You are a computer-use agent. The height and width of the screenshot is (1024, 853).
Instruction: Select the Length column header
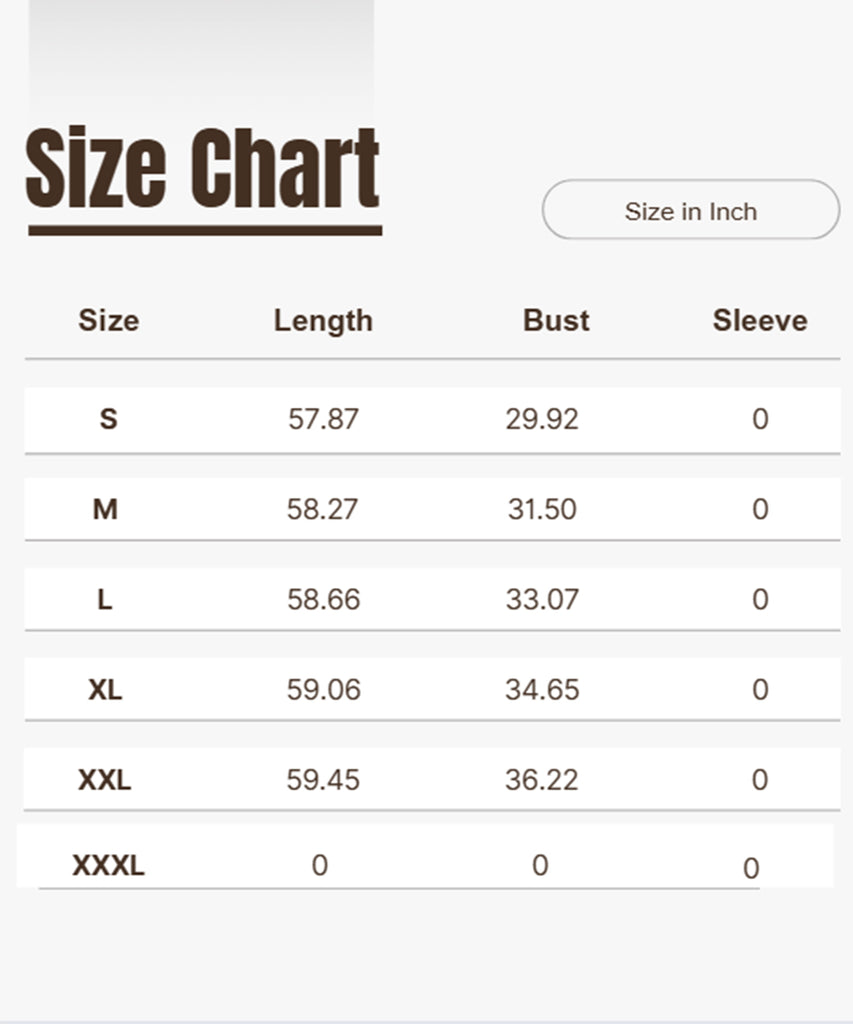[323, 321]
